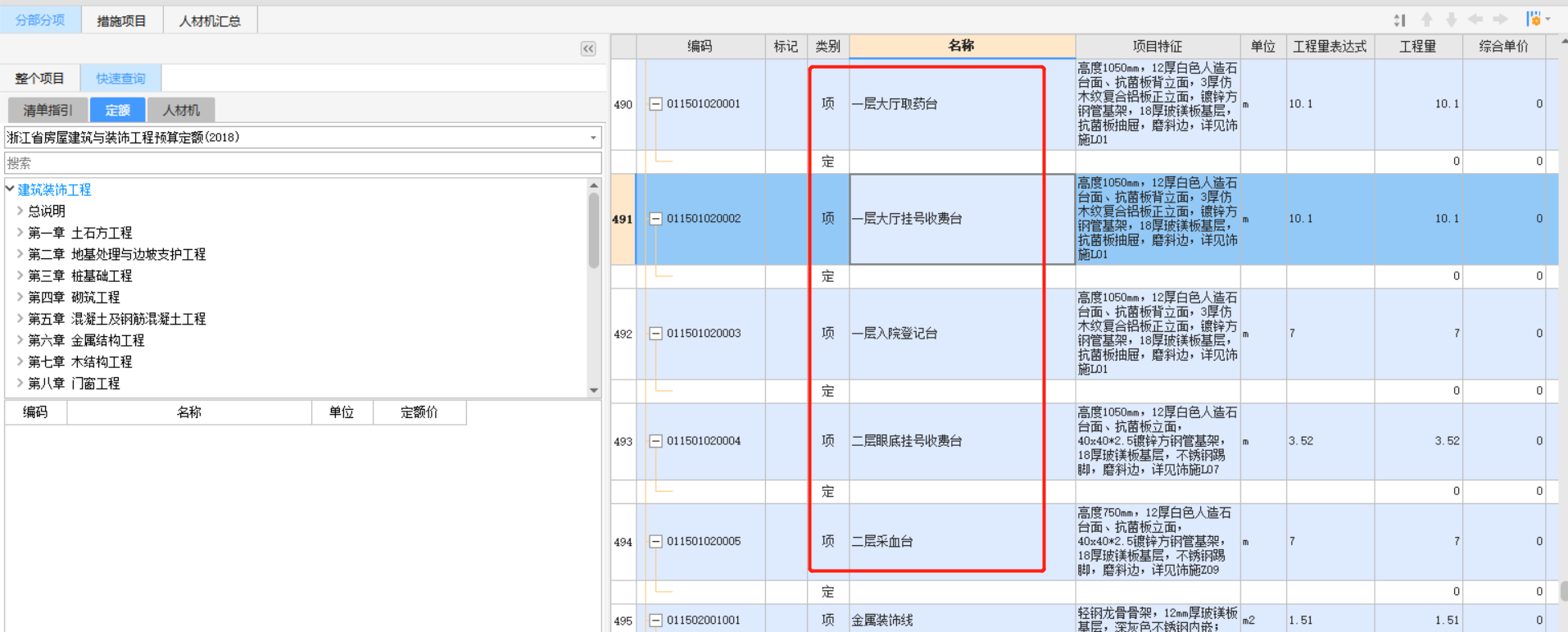Expand 第三章 桩基础工程 node

pos(20,275)
